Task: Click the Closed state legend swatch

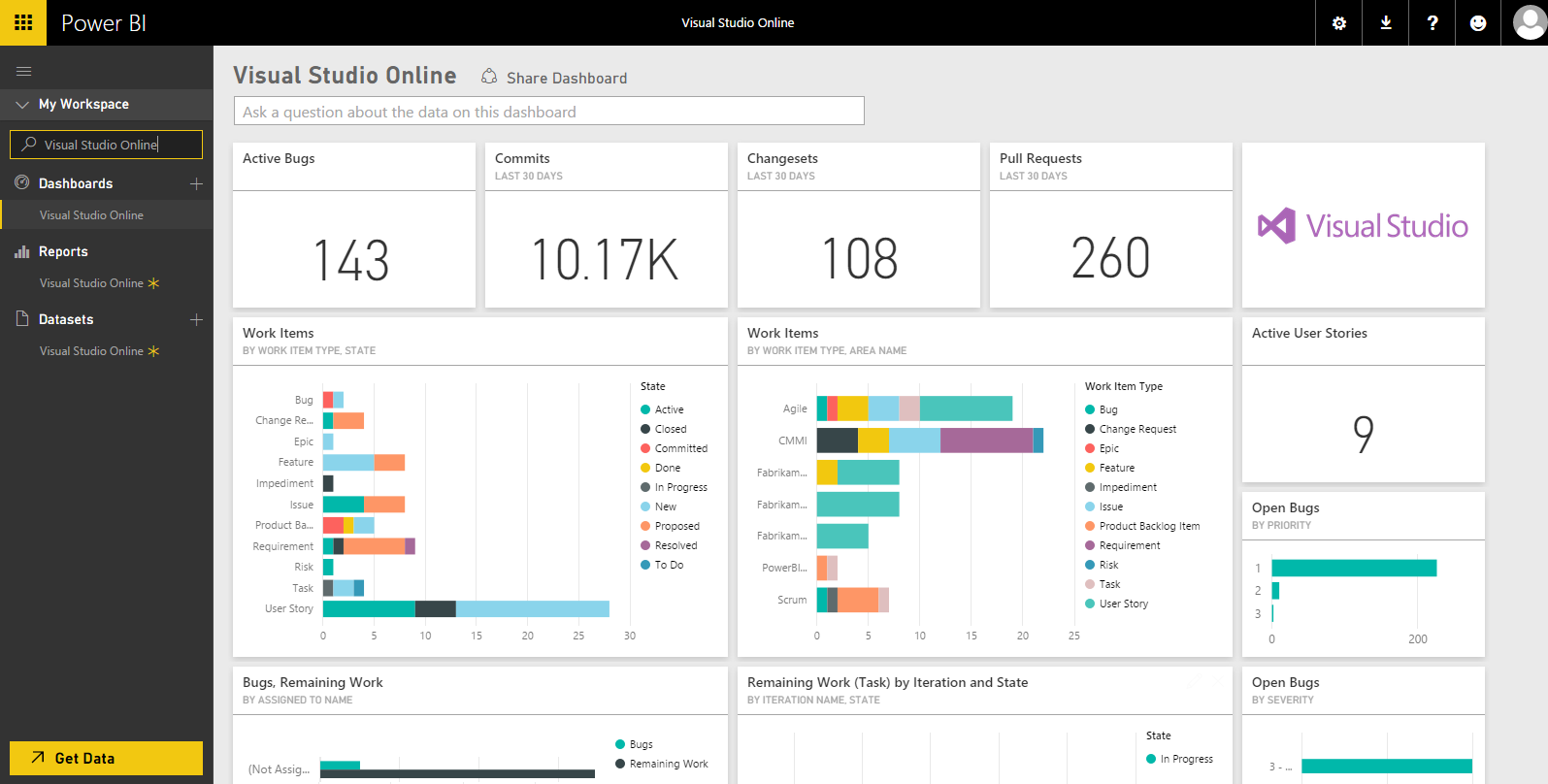Action: coord(645,429)
